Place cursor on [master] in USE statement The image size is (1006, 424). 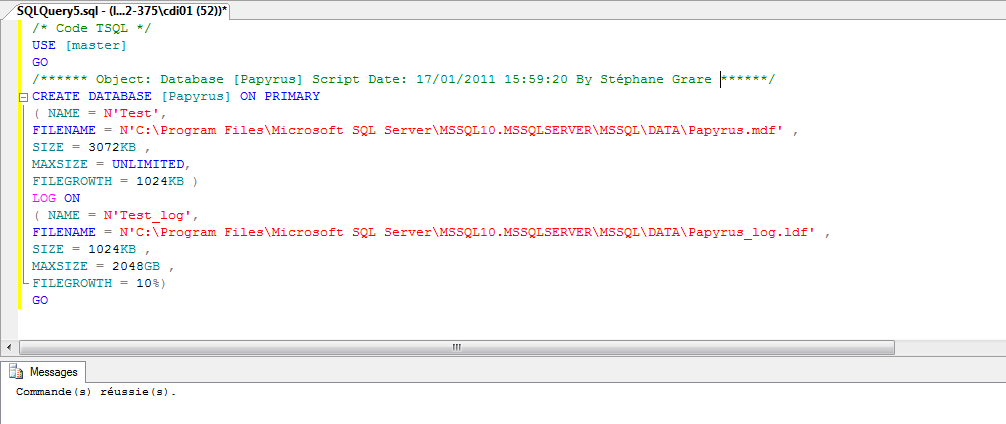pyautogui.click(x=95, y=45)
